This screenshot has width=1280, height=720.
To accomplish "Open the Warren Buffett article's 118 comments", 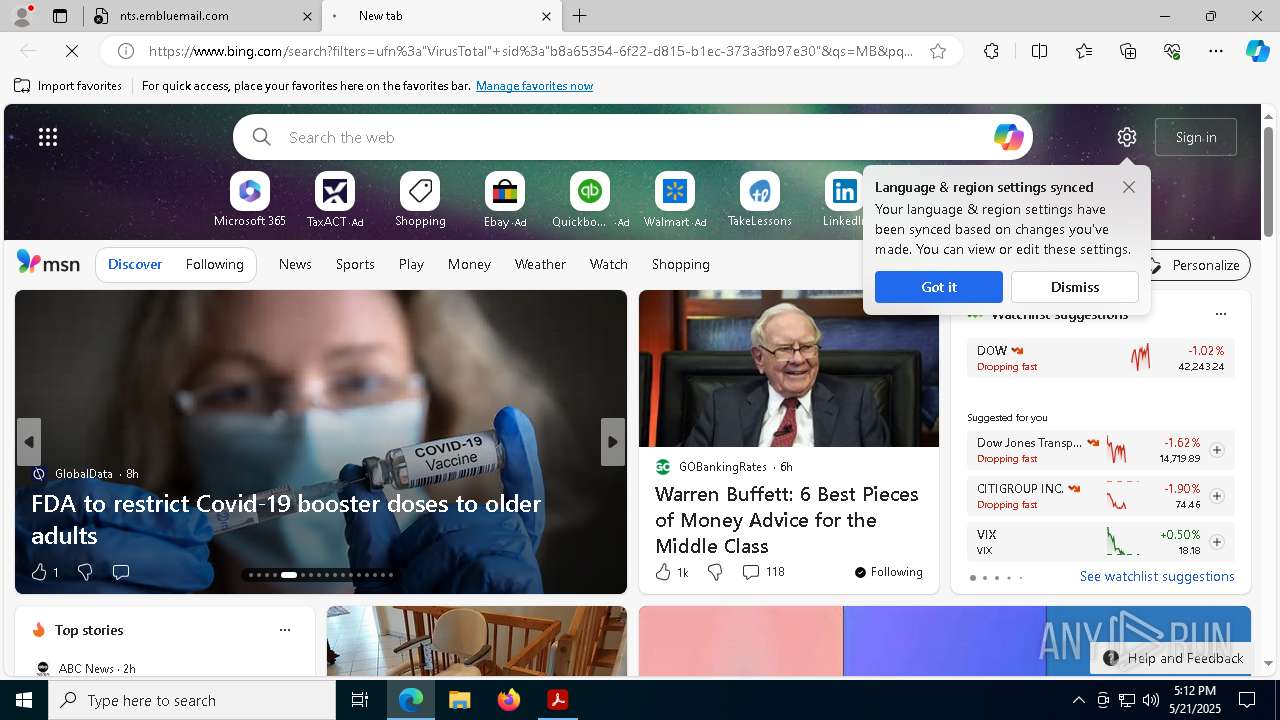I will click(x=763, y=572).
